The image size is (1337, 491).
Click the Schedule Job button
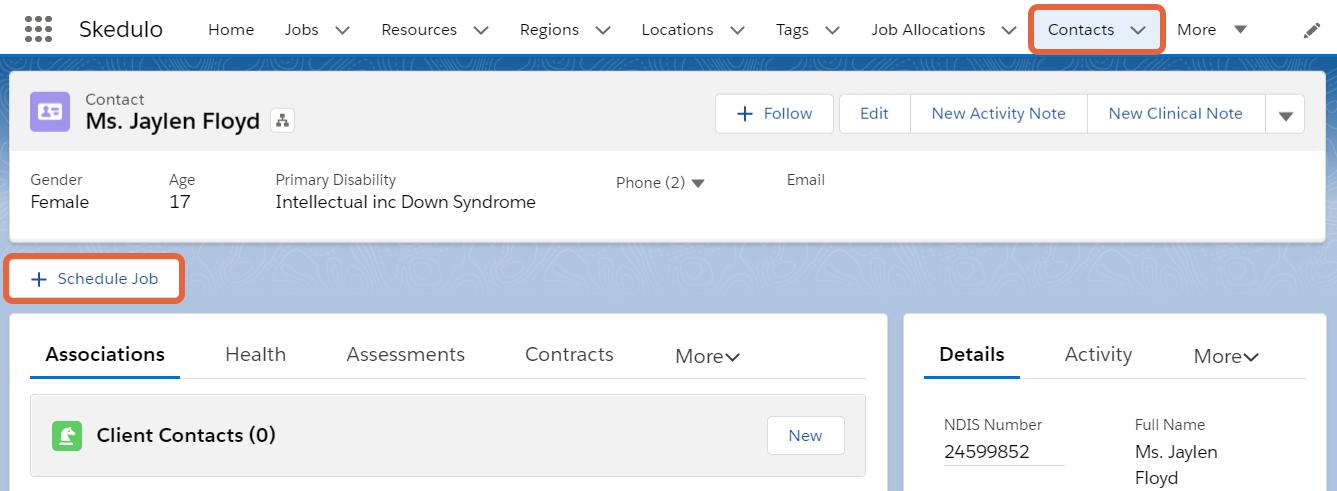[95, 279]
